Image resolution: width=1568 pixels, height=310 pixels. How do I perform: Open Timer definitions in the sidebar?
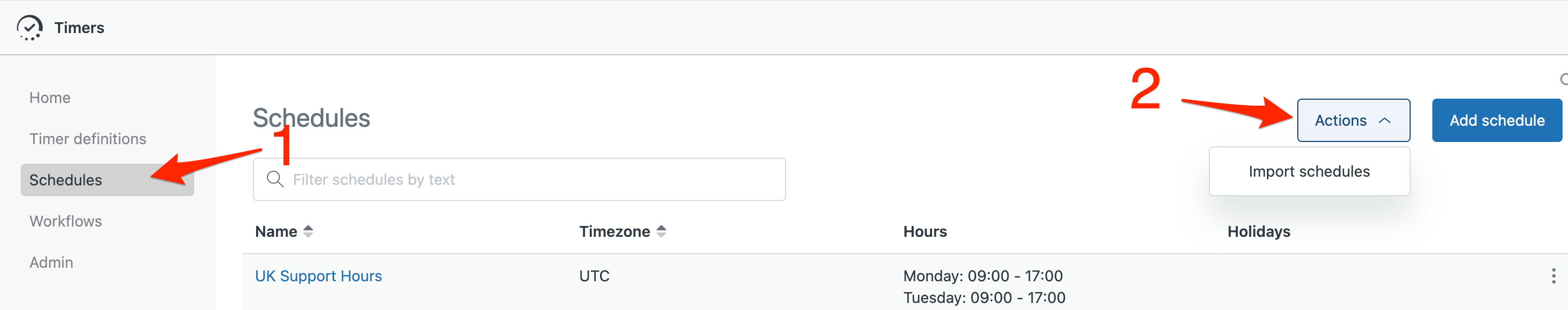(88, 139)
